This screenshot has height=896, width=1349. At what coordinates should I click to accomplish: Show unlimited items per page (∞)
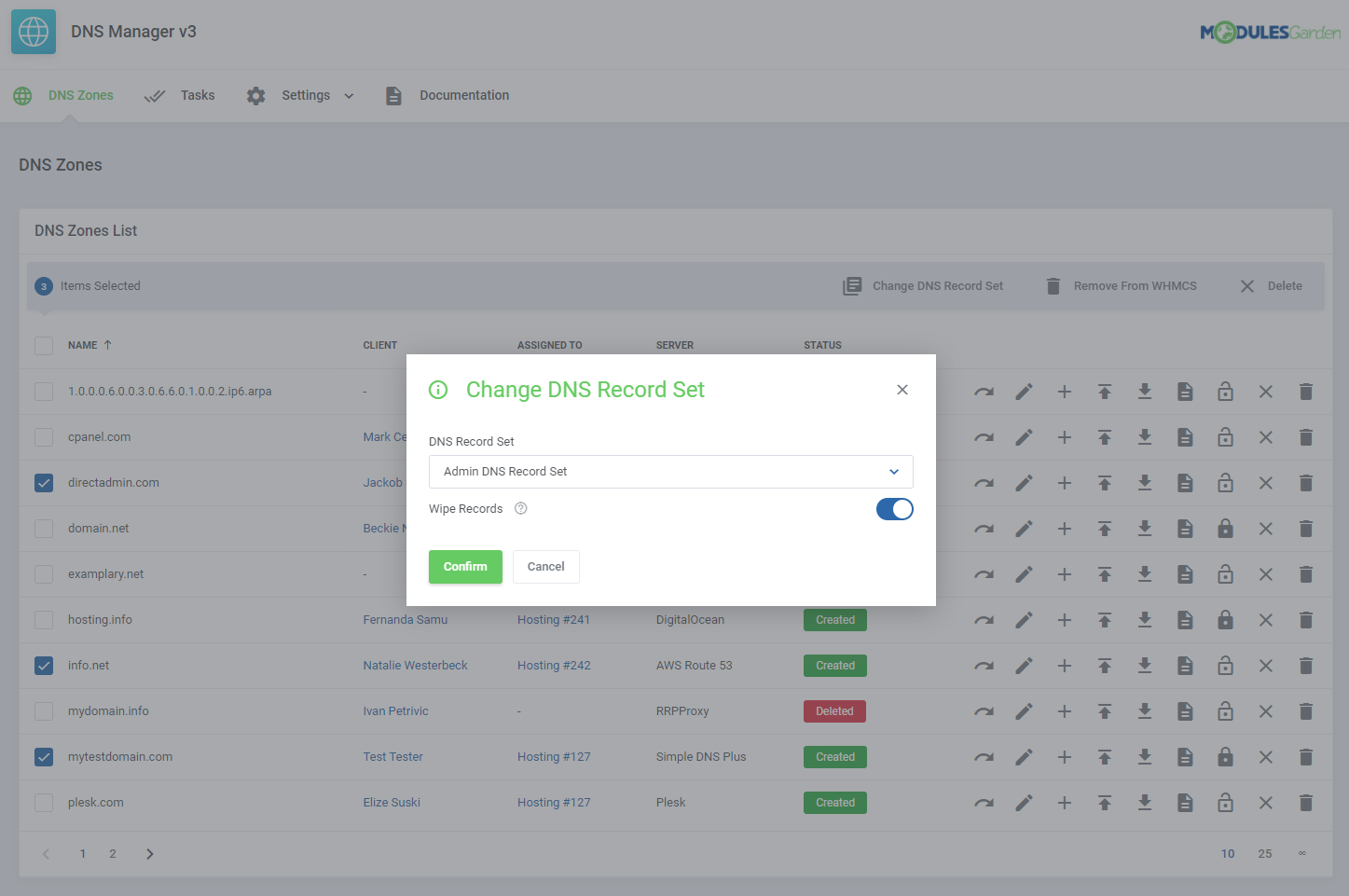1302,854
